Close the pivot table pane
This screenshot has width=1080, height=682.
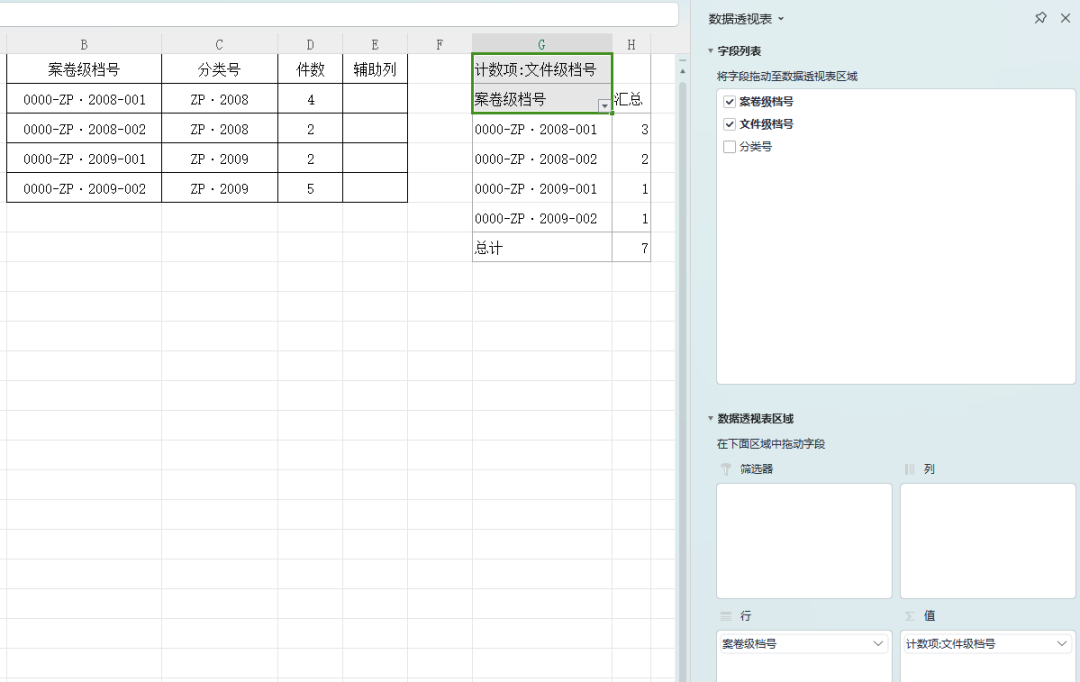tap(1066, 18)
